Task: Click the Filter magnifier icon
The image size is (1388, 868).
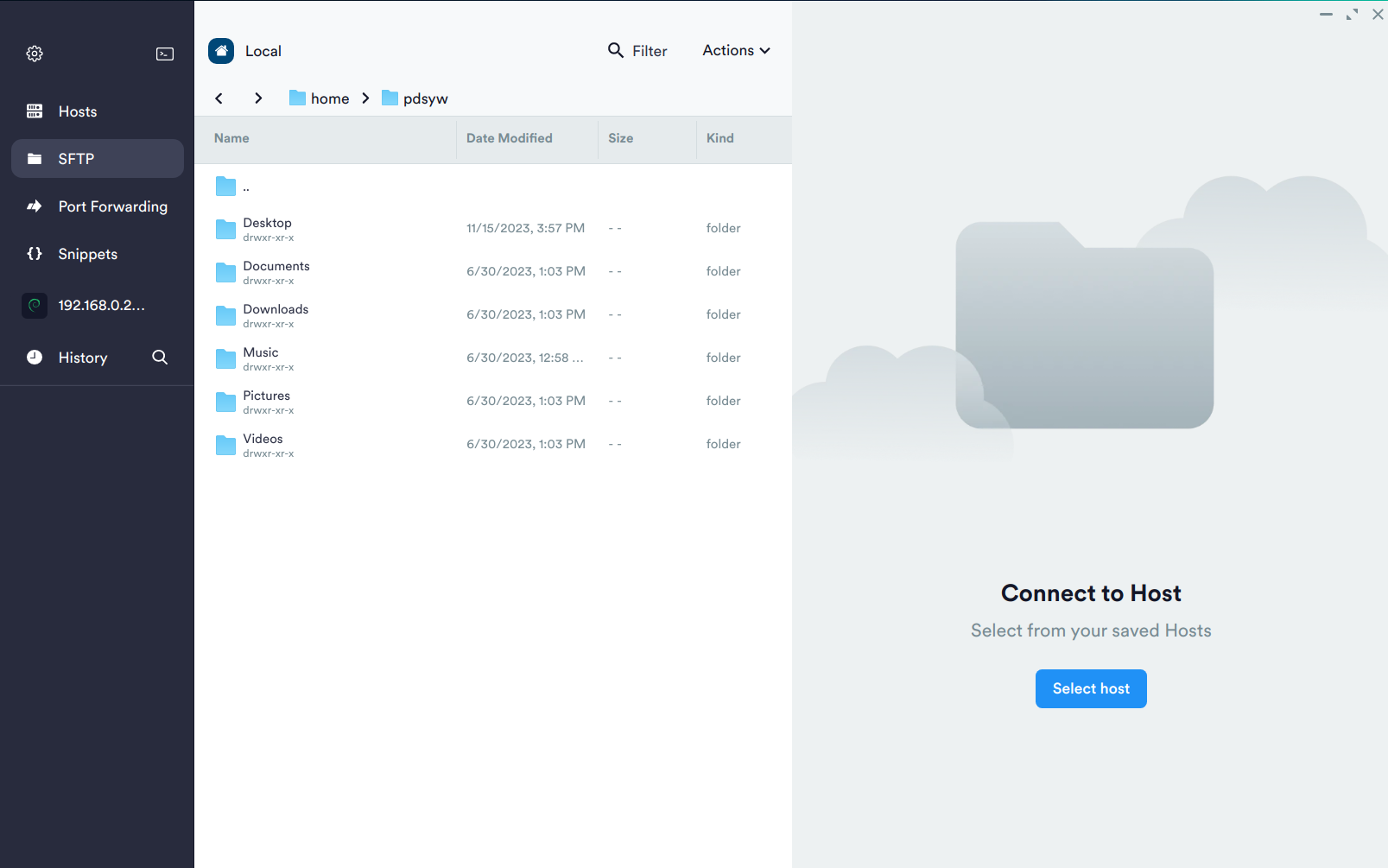Action: [616, 50]
